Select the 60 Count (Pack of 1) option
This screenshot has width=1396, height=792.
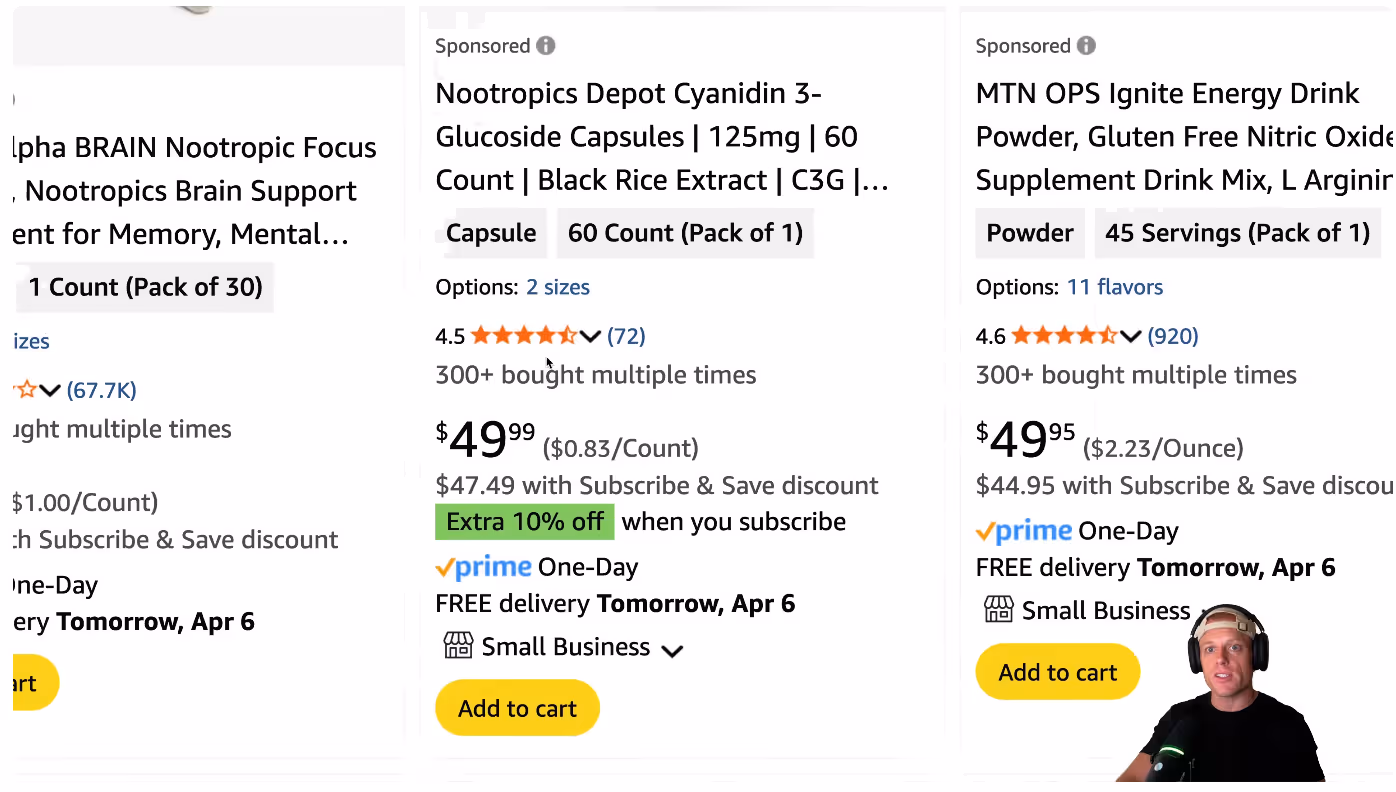[x=685, y=233]
